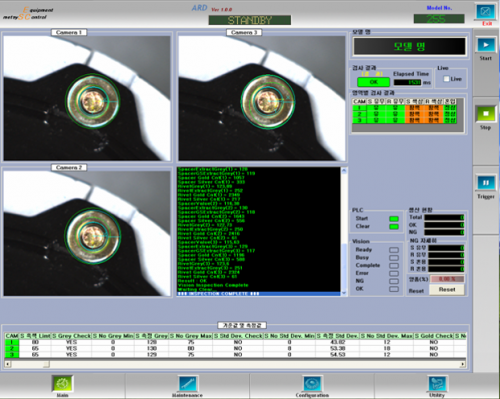Select the Camera 1 label tab
This screenshot has width=500, height=399.
click(69, 32)
